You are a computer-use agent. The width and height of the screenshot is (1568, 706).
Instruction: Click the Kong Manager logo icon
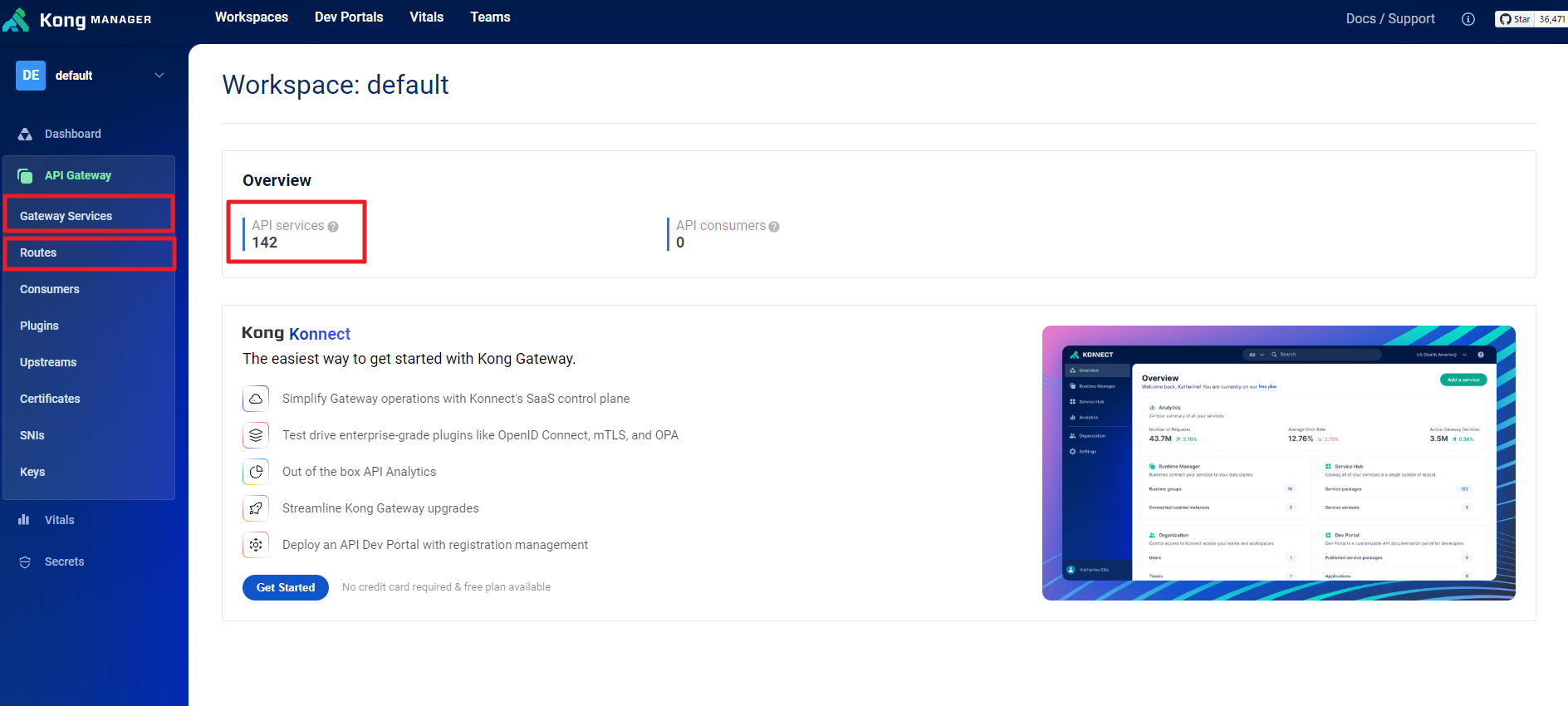tap(17, 19)
